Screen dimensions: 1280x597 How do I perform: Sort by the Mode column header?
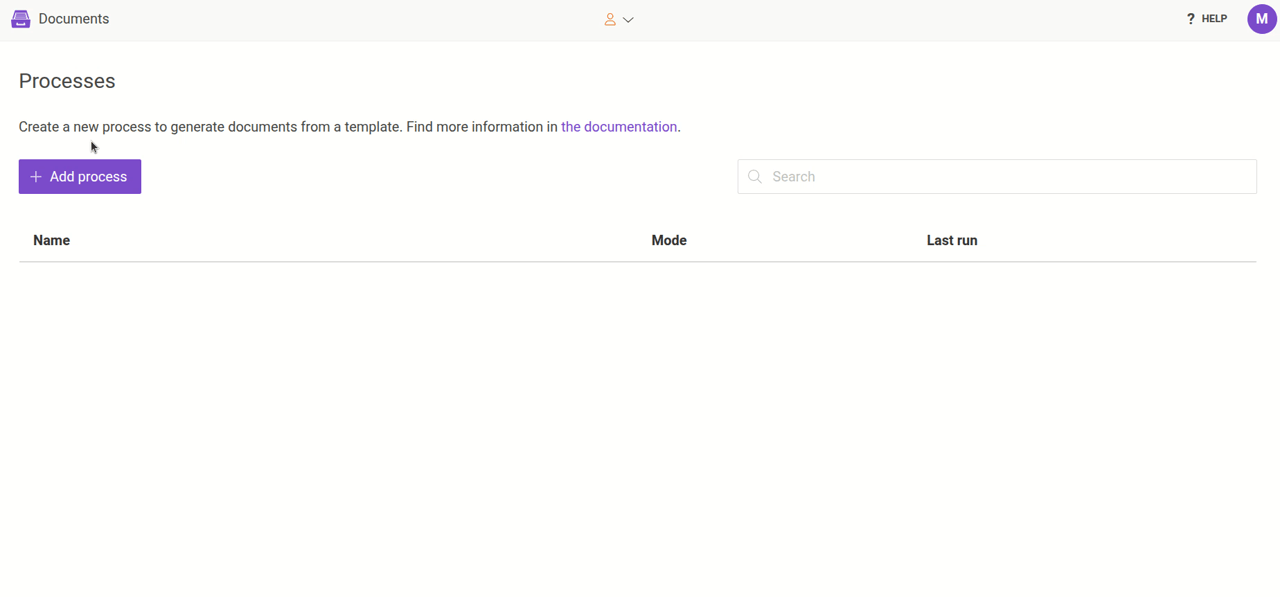point(669,241)
